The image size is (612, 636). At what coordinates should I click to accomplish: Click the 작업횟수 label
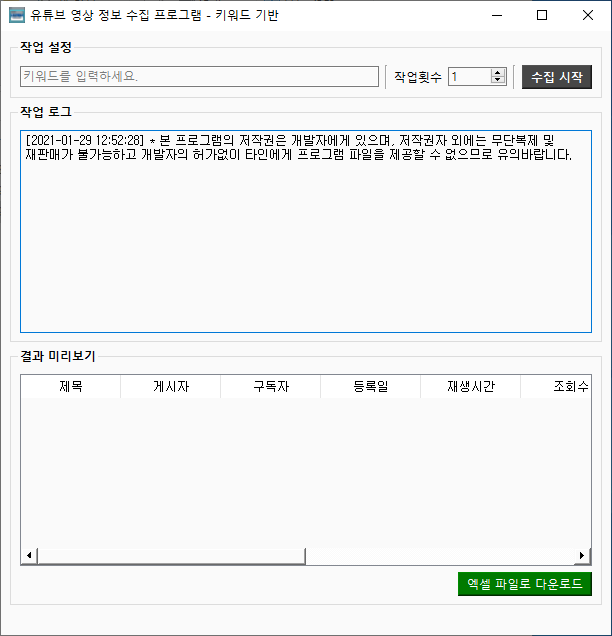(x=418, y=77)
